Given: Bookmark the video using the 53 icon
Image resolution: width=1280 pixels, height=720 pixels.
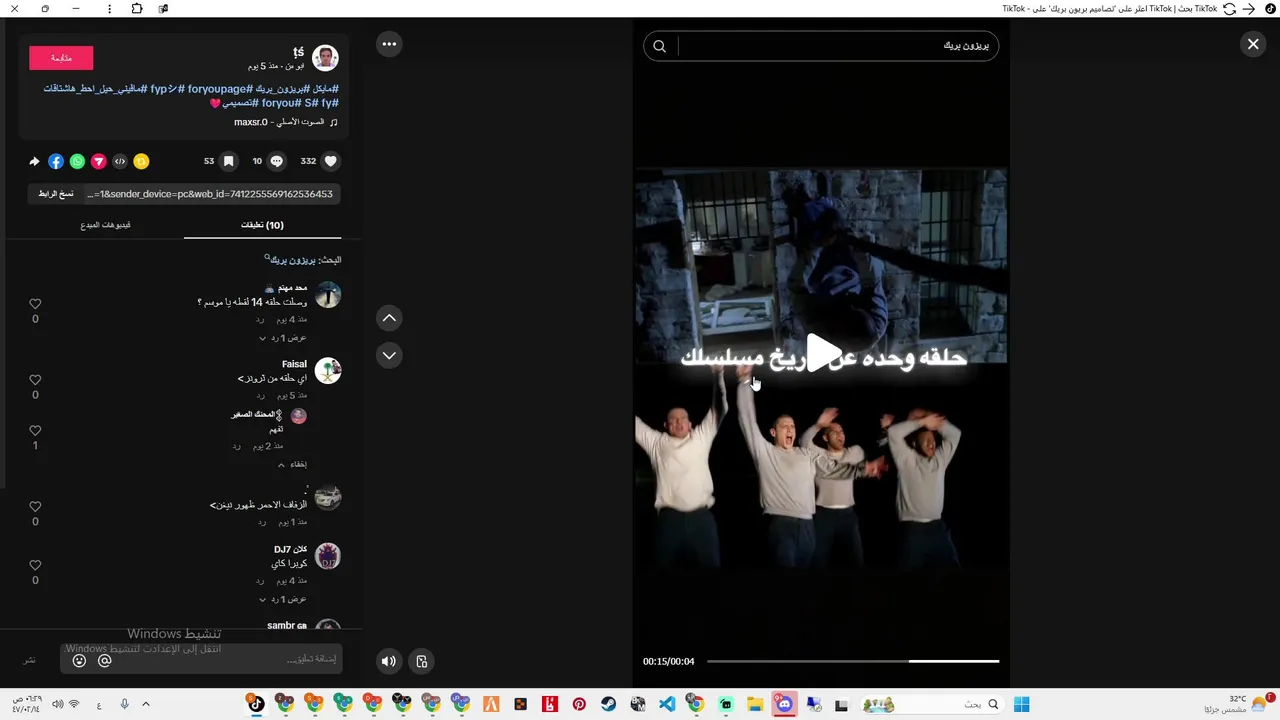Looking at the screenshot, I should pos(228,161).
